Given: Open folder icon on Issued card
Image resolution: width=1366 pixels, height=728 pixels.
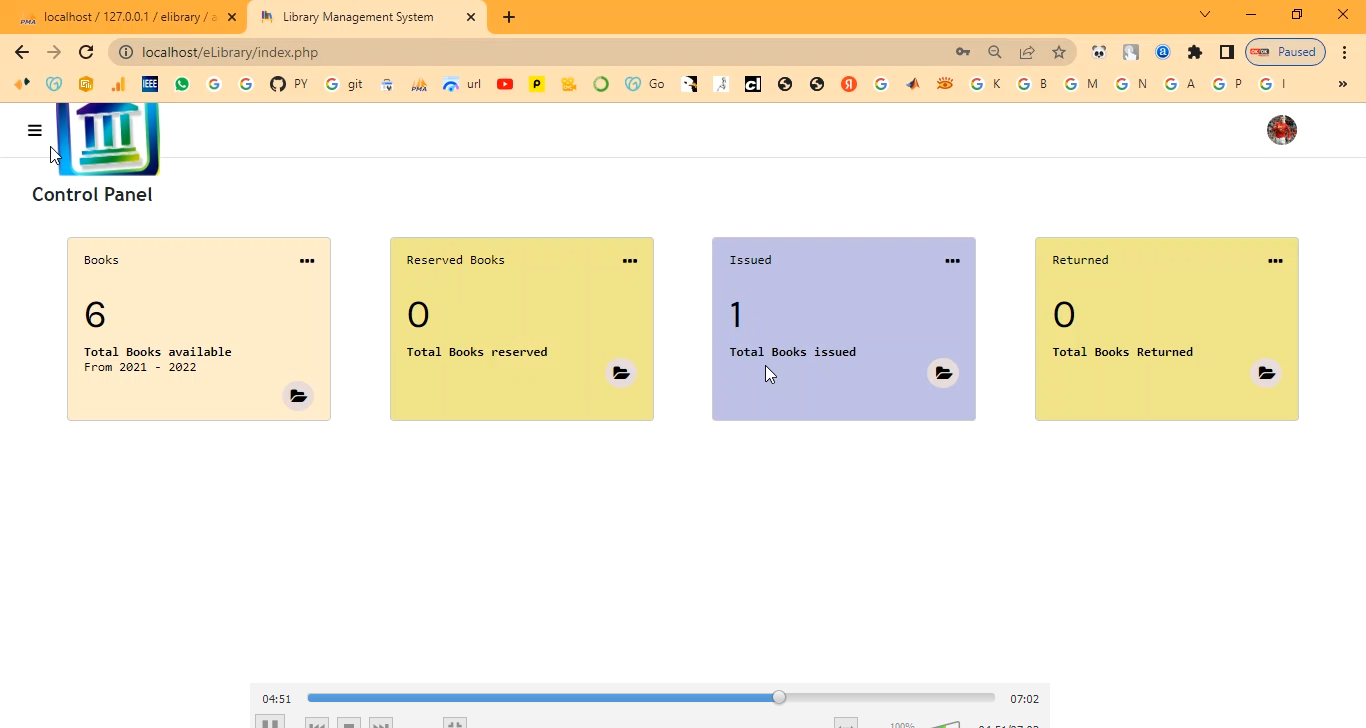Looking at the screenshot, I should (x=943, y=373).
